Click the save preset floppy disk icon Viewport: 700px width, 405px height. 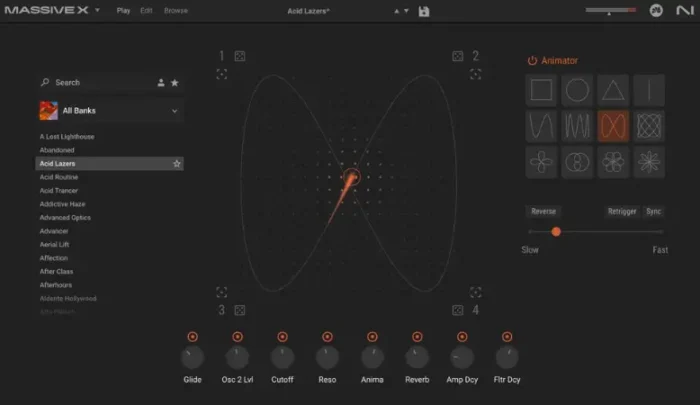pyautogui.click(x=424, y=11)
